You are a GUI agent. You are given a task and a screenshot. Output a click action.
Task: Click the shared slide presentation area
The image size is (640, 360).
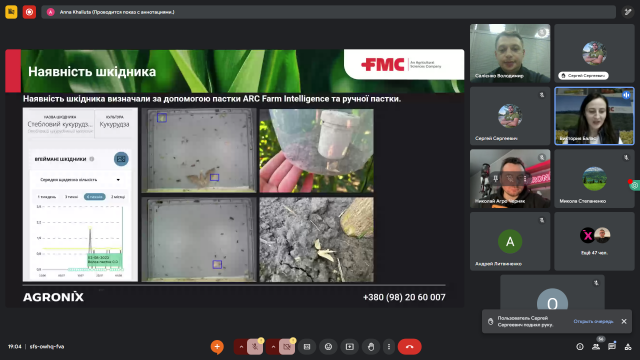point(235,178)
